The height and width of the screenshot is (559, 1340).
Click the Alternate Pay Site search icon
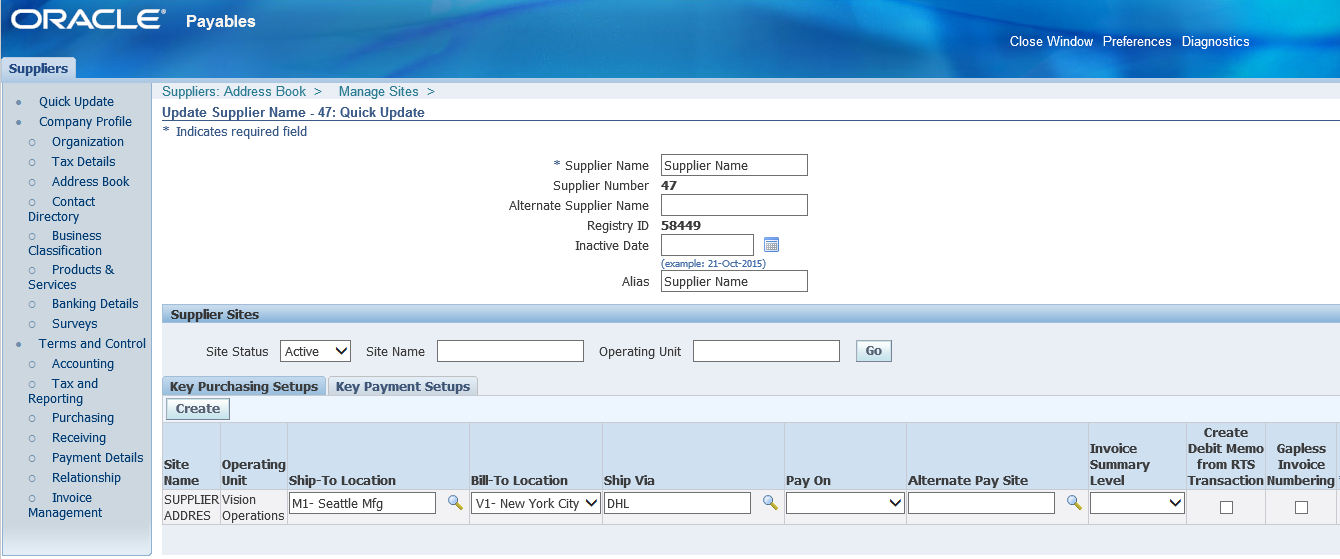(1074, 503)
